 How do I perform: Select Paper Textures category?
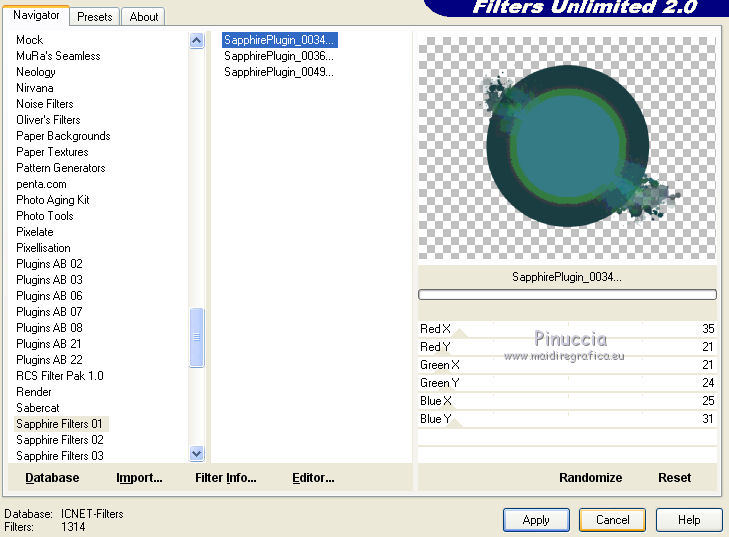52,152
